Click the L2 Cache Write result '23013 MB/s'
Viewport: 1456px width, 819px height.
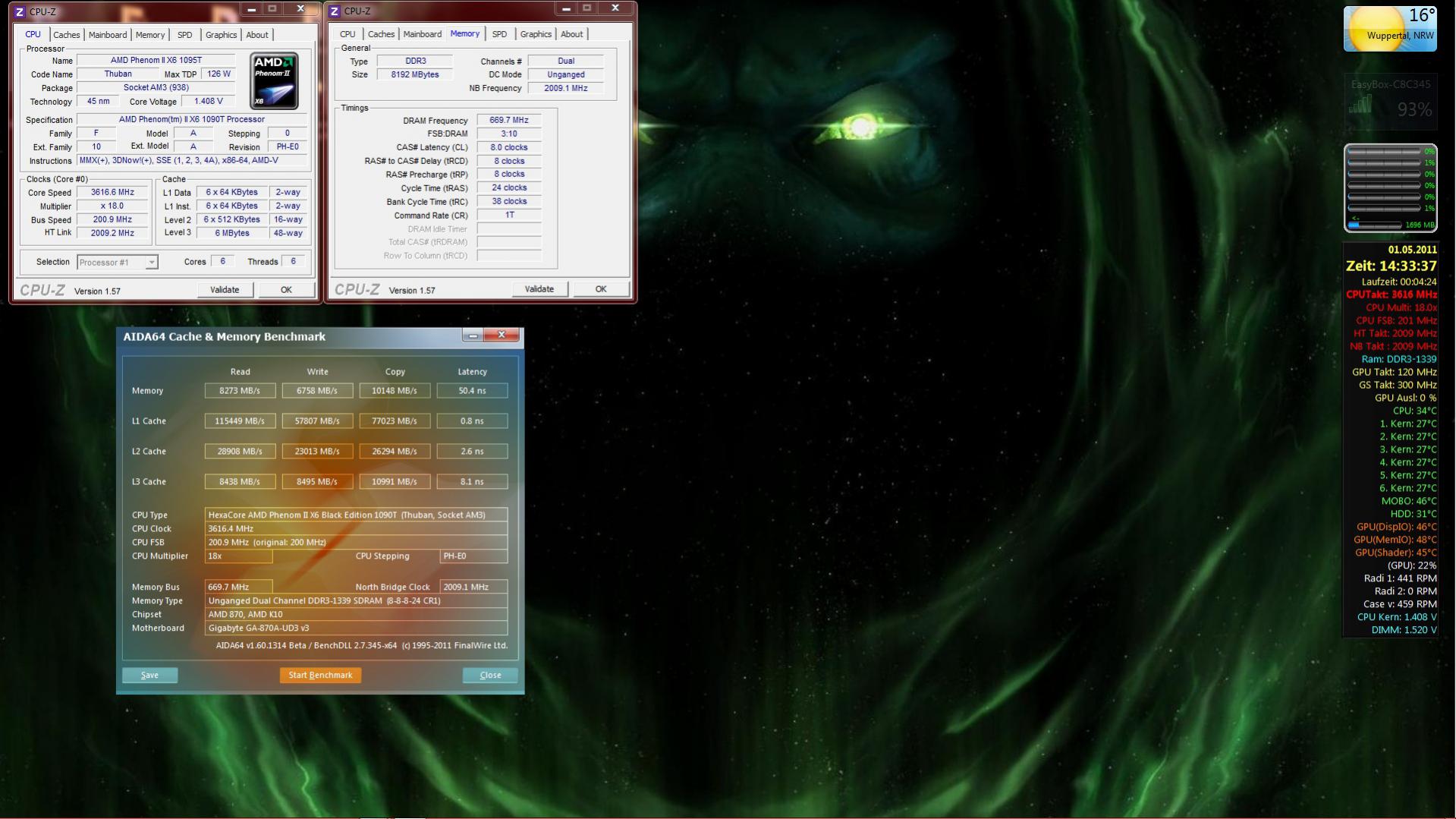point(317,451)
